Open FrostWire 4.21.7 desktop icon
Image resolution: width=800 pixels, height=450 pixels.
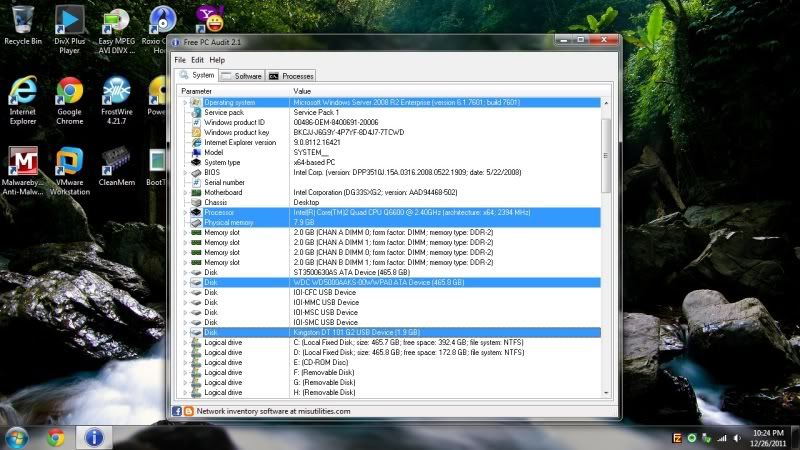(116, 101)
